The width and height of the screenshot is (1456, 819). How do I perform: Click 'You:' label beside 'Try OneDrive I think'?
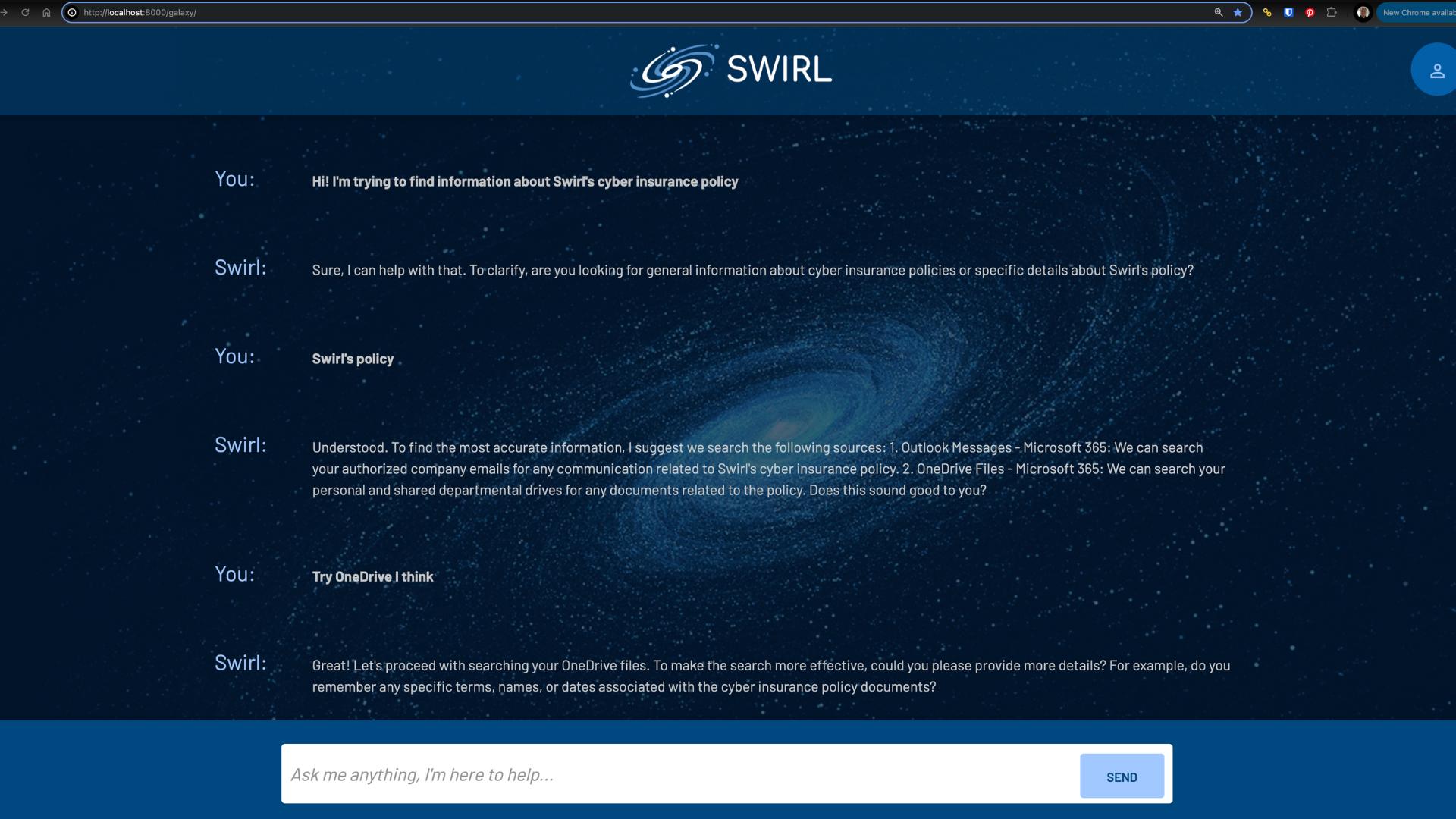(234, 574)
